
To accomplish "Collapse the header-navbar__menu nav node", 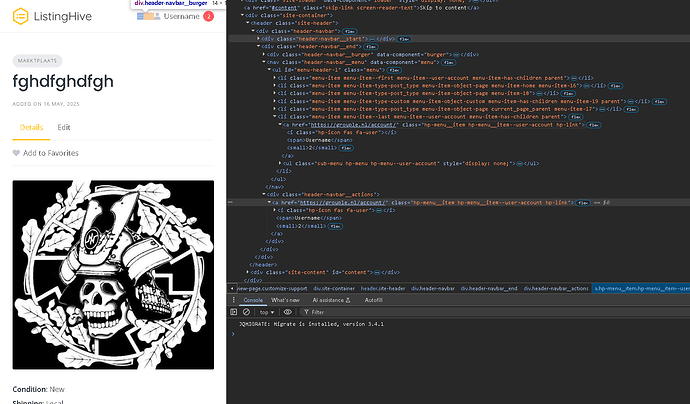I will point(264,62).
